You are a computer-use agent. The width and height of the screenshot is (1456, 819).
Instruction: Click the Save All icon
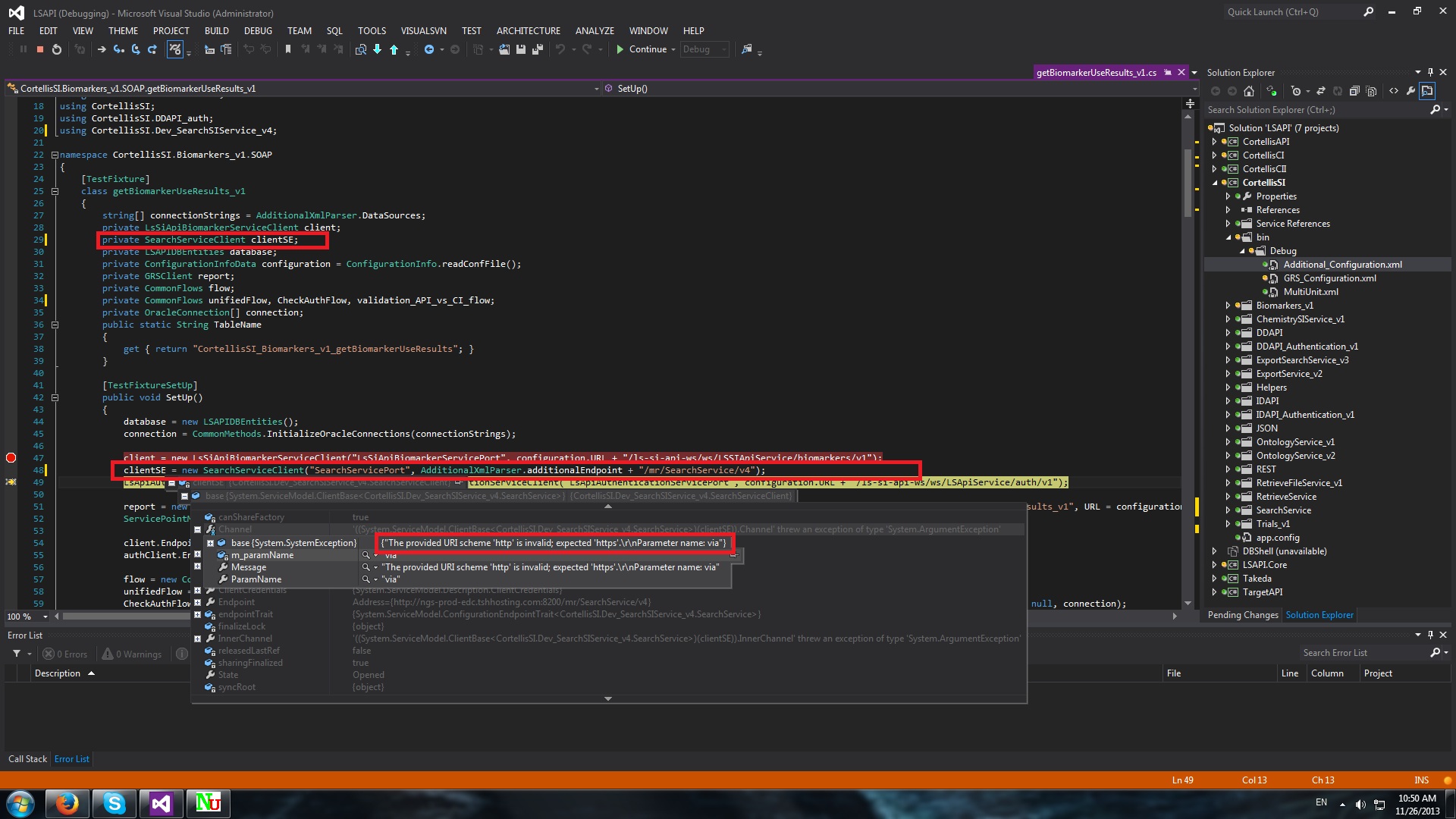(538, 49)
